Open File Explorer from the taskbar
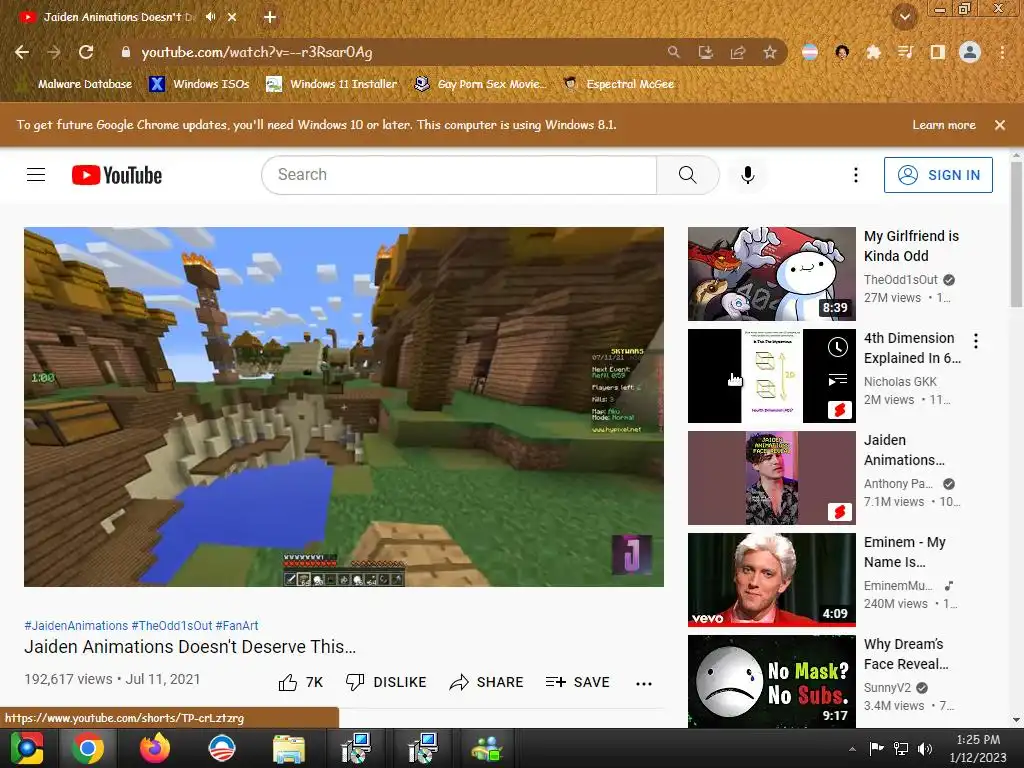 289,748
